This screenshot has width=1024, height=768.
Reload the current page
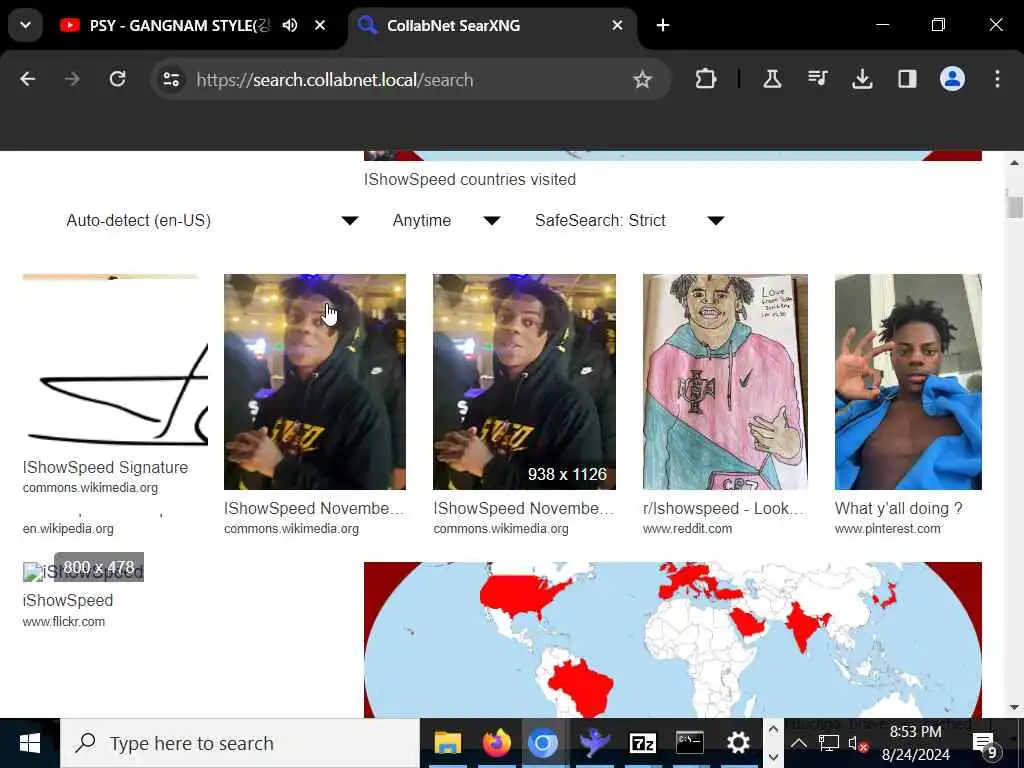(118, 80)
